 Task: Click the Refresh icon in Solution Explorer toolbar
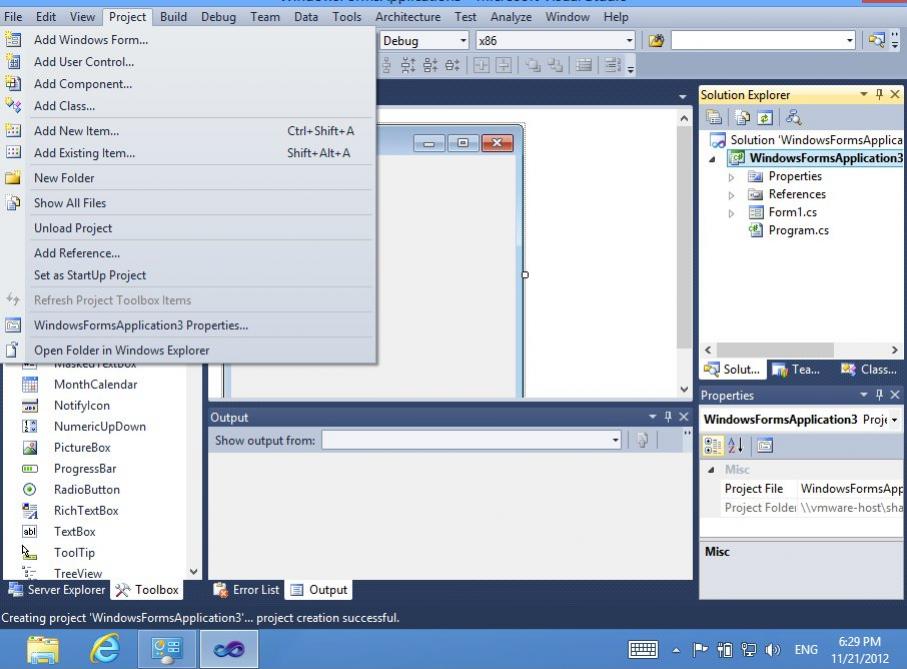point(765,117)
